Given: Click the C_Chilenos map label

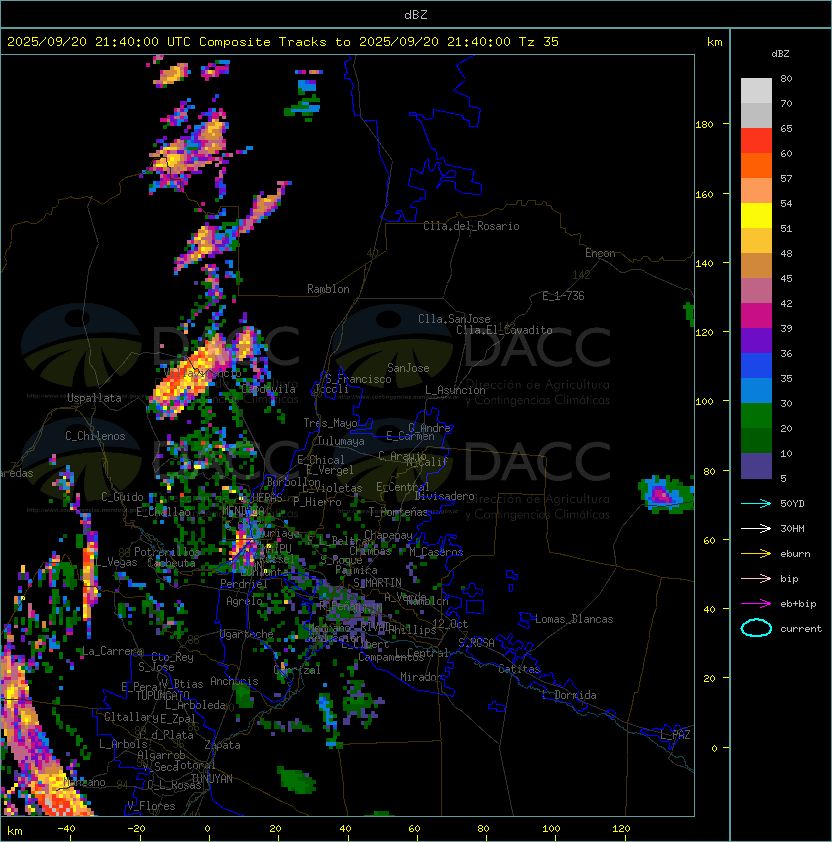Looking at the screenshot, I should coord(95,436).
